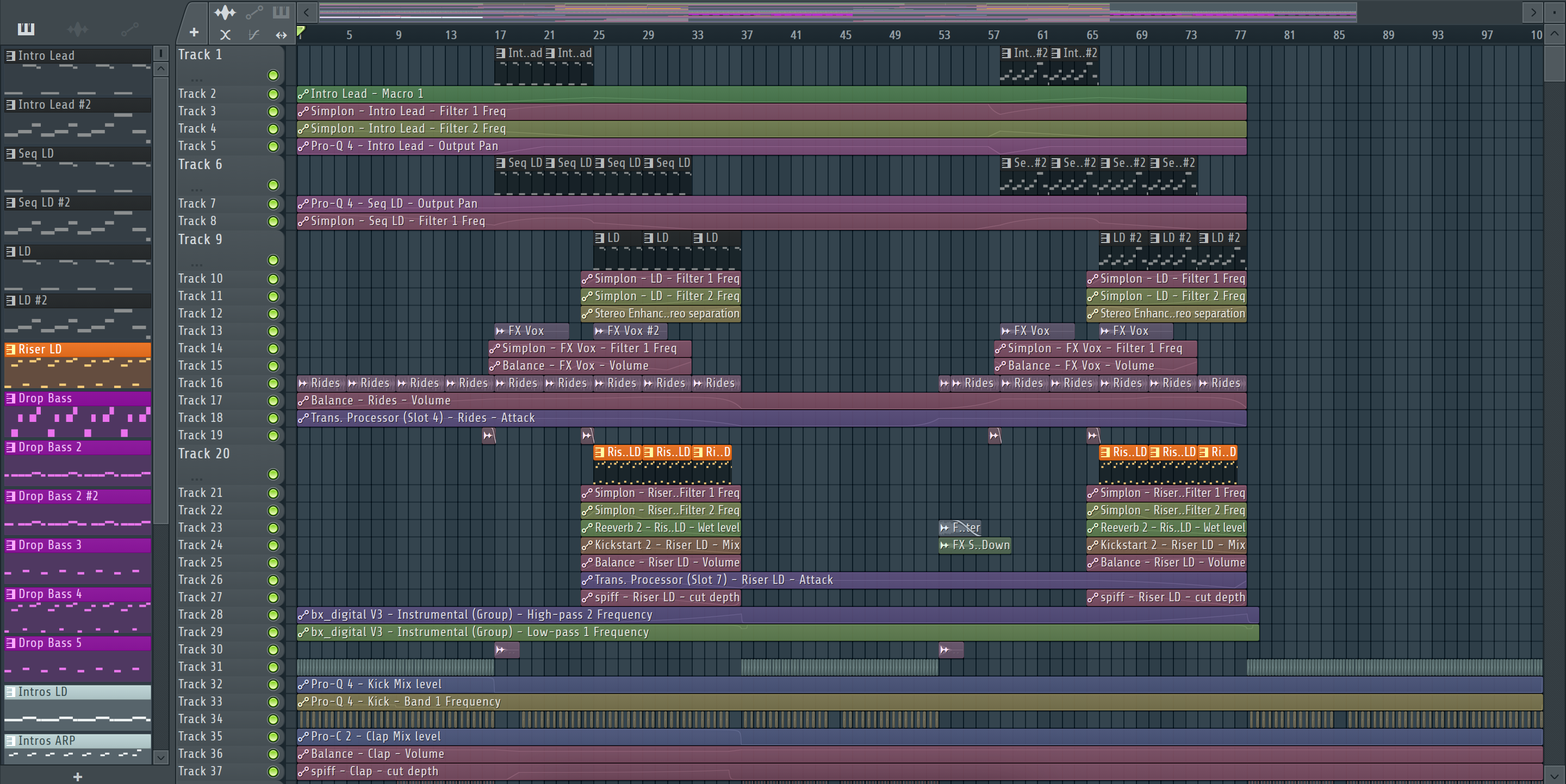
Task: Click the X crossfade icon in playlist header
Action: point(225,35)
